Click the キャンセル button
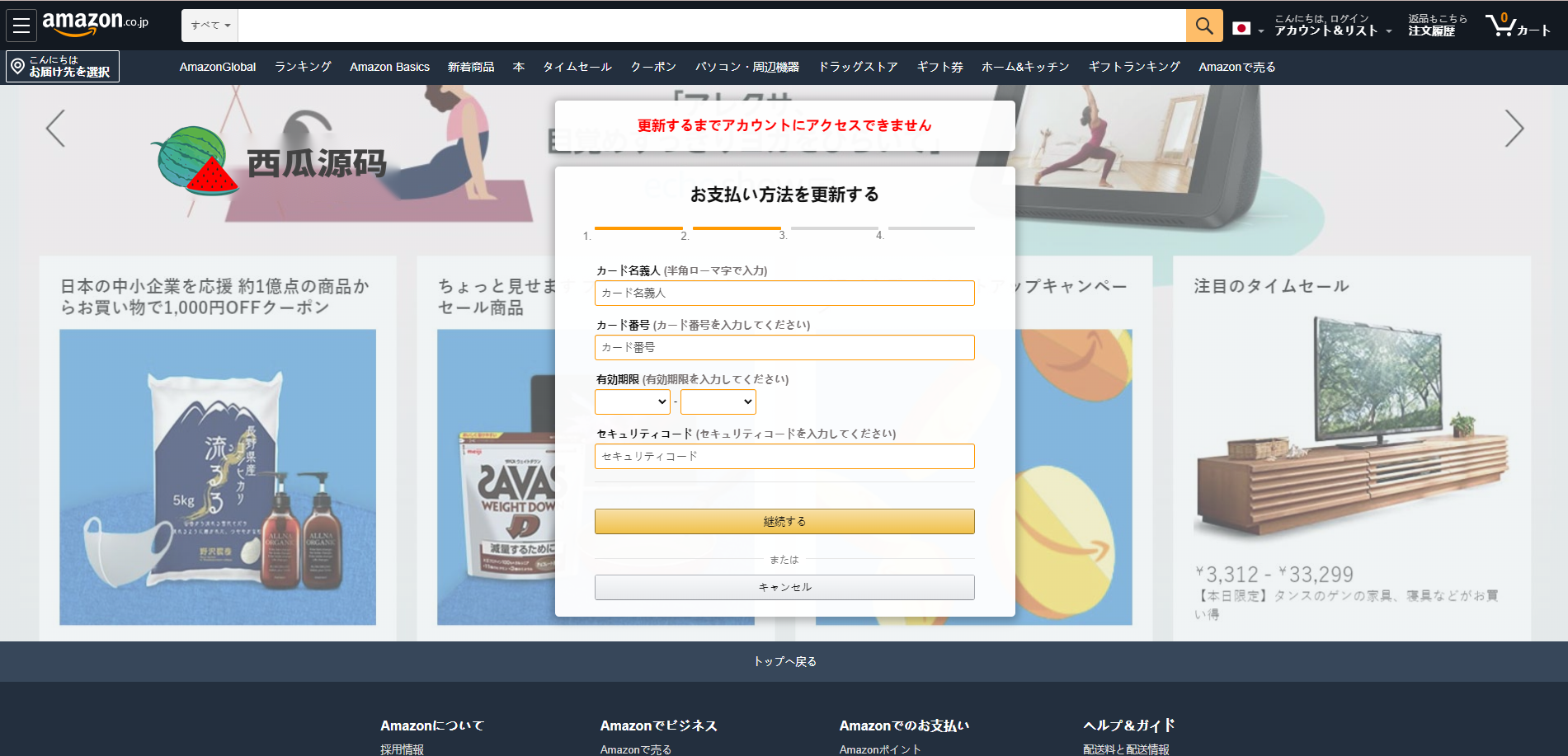The image size is (1568, 756). tap(784, 587)
